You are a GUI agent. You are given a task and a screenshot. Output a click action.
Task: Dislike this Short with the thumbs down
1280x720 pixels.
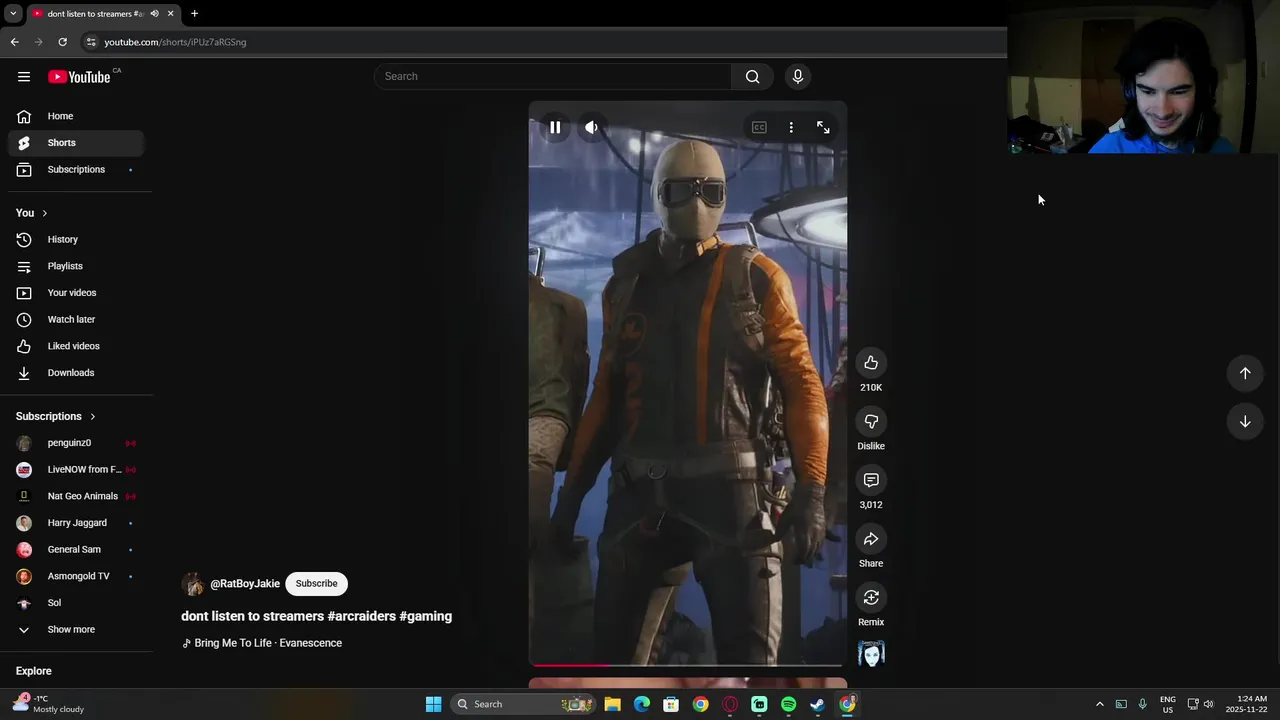(871, 422)
